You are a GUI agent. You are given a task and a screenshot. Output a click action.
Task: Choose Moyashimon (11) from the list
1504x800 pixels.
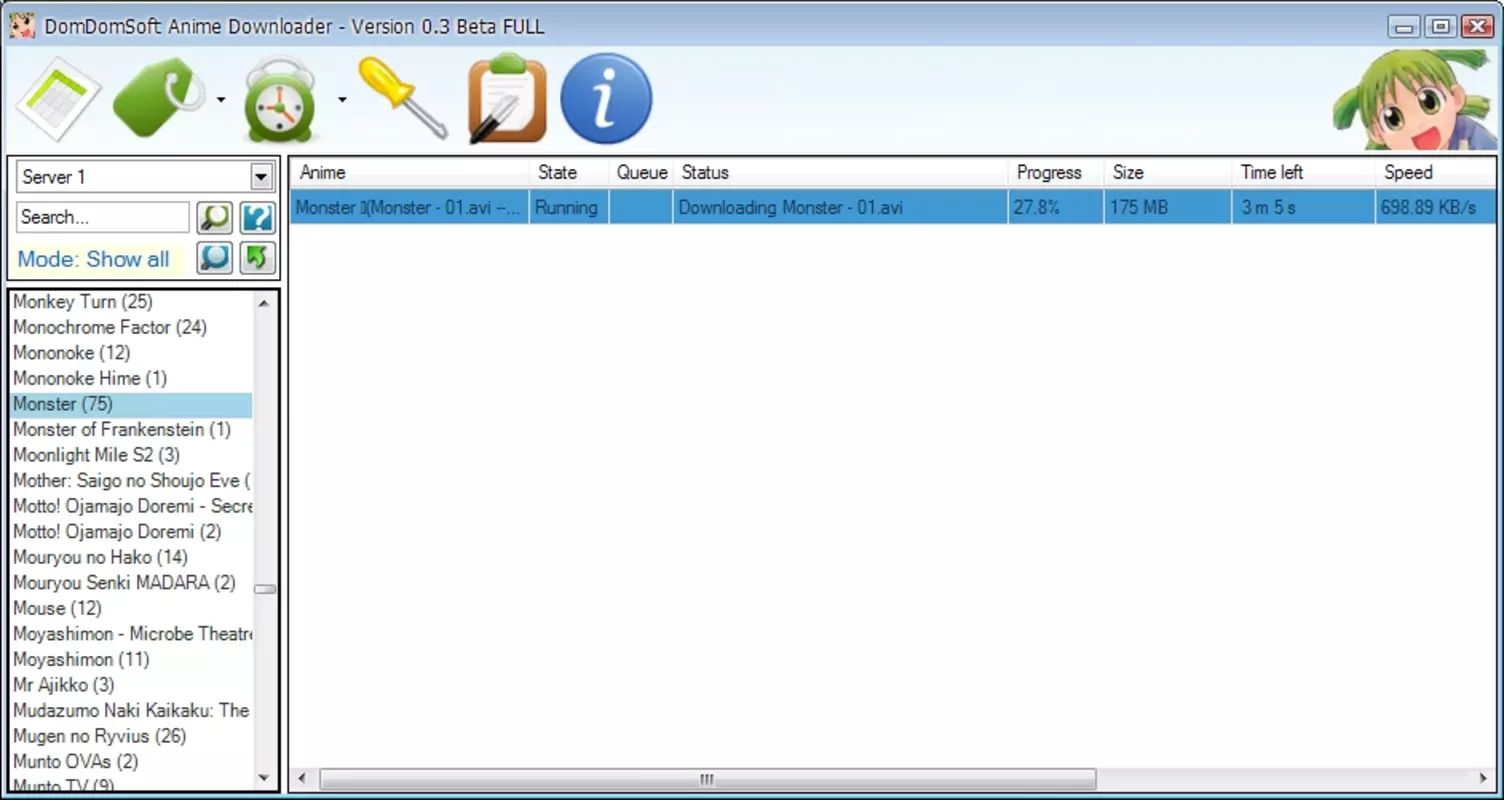tap(131, 659)
